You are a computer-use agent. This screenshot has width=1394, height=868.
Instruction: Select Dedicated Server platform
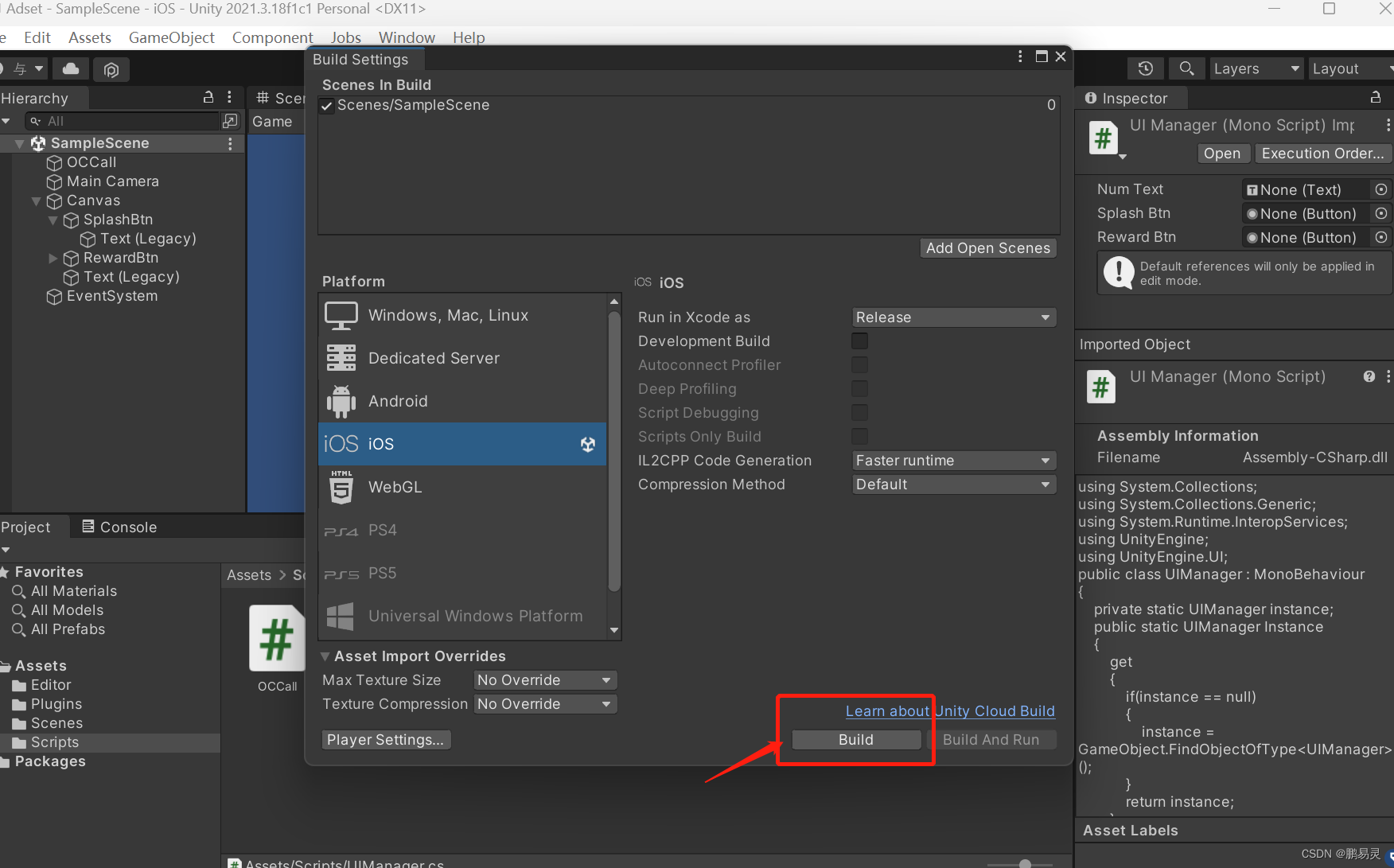click(462, 359)
